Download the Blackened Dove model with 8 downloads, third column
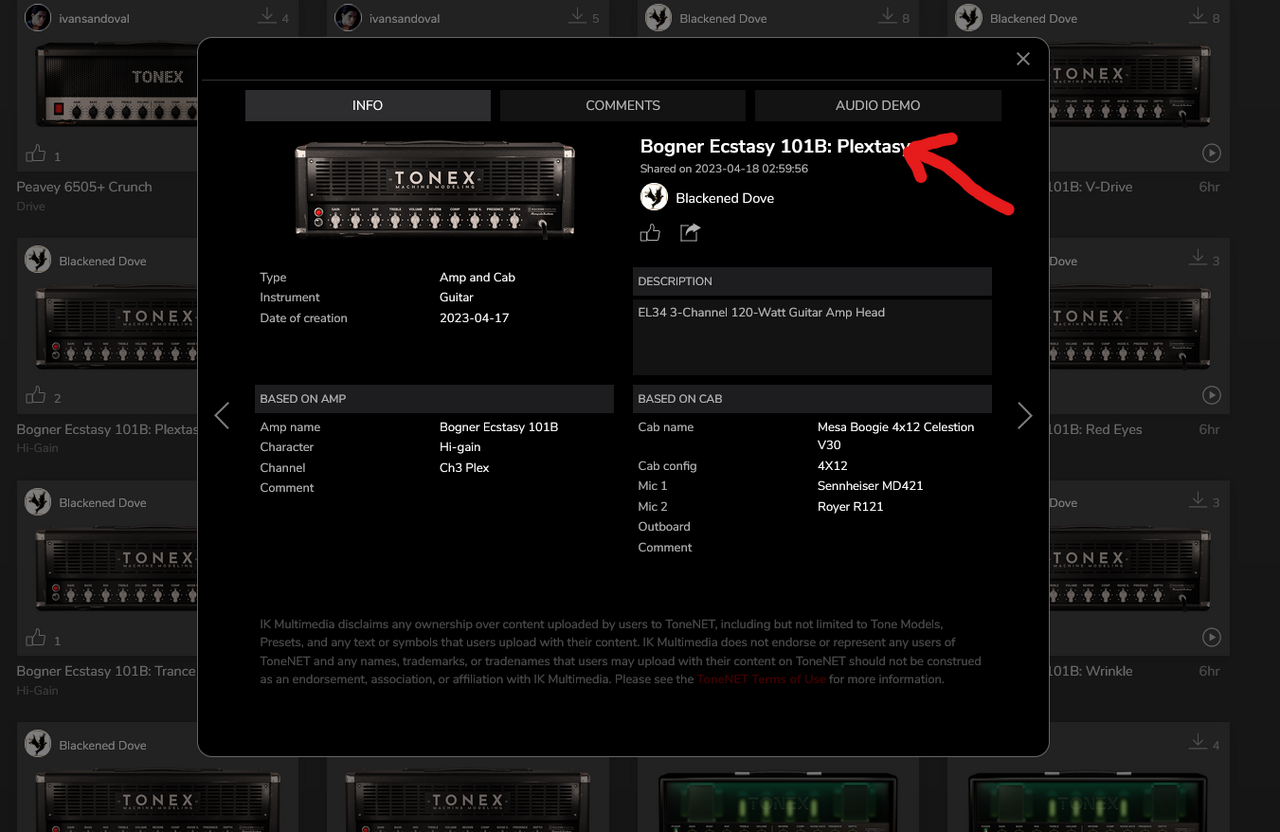The width and height of the screenshot is (1280, 832). pyautogui.click(x=888, y=16)
